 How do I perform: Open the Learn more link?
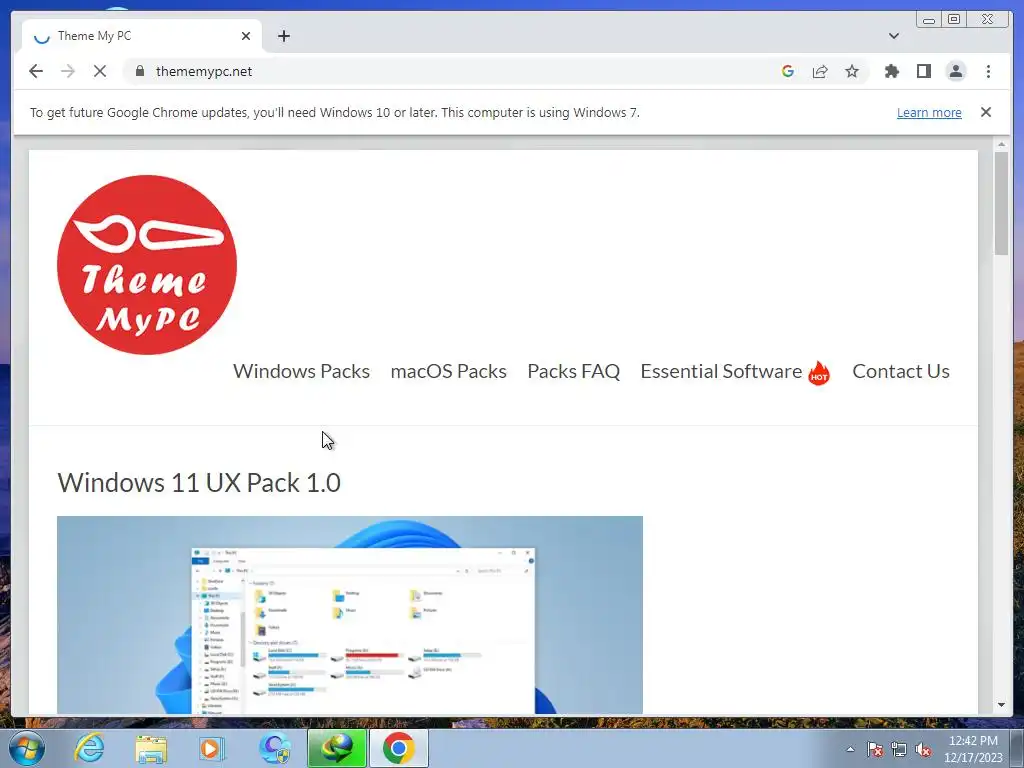tap(929, 112)
